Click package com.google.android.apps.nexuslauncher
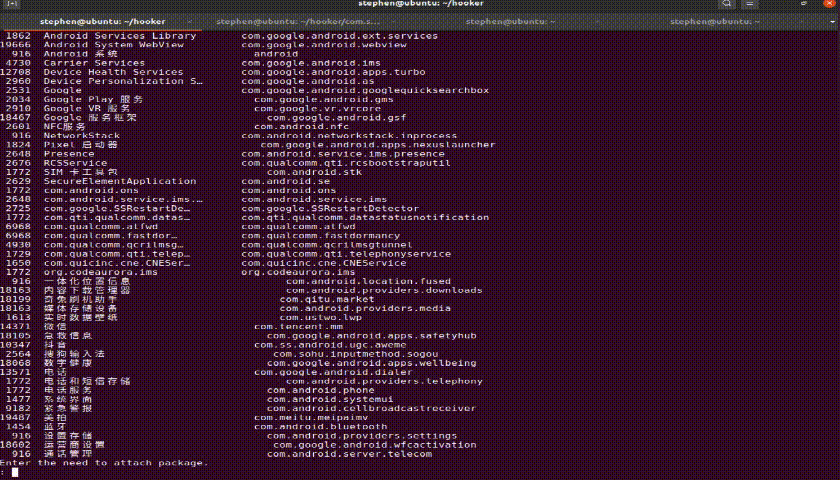The image size is (840, 480). [378, 145]
